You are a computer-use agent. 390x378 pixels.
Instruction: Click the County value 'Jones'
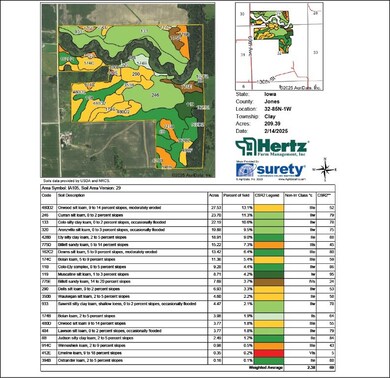272,101
